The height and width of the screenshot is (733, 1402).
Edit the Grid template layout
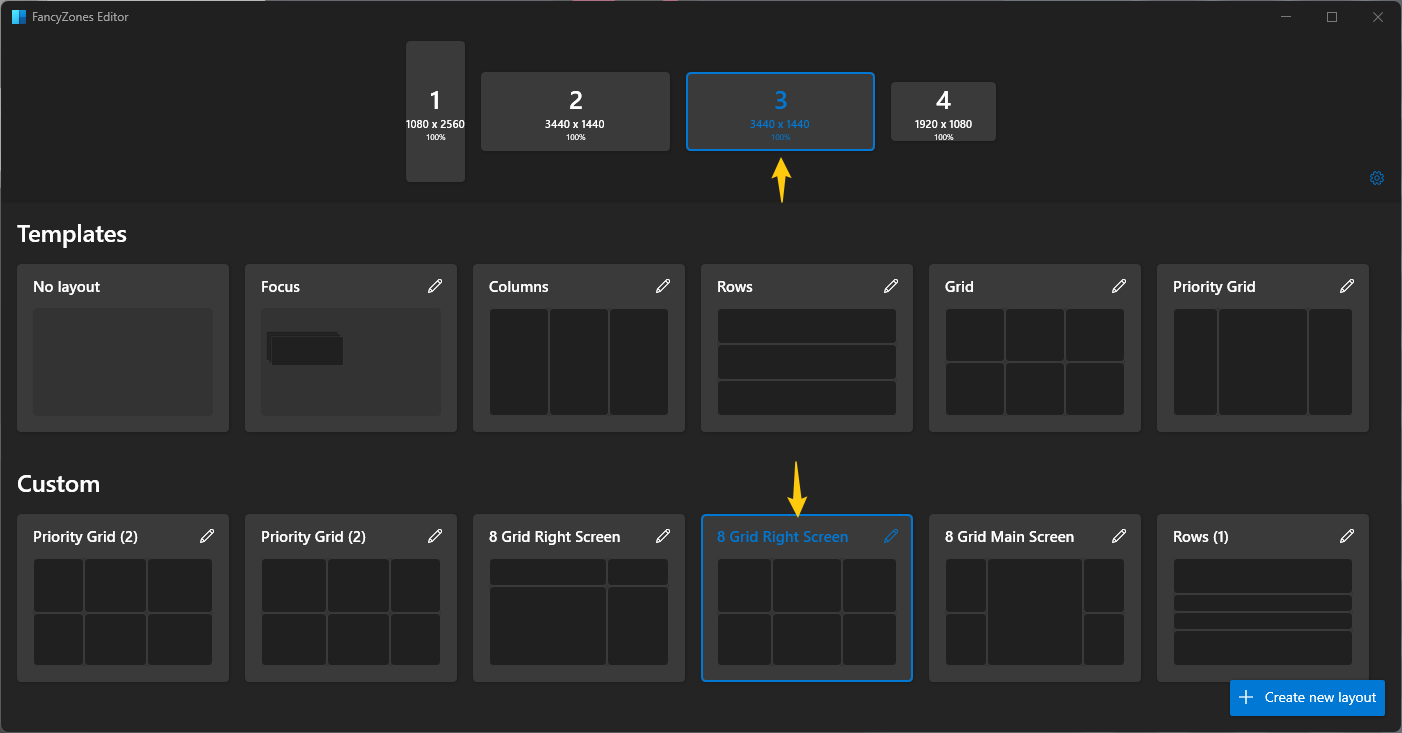(x=1119, y=286)
